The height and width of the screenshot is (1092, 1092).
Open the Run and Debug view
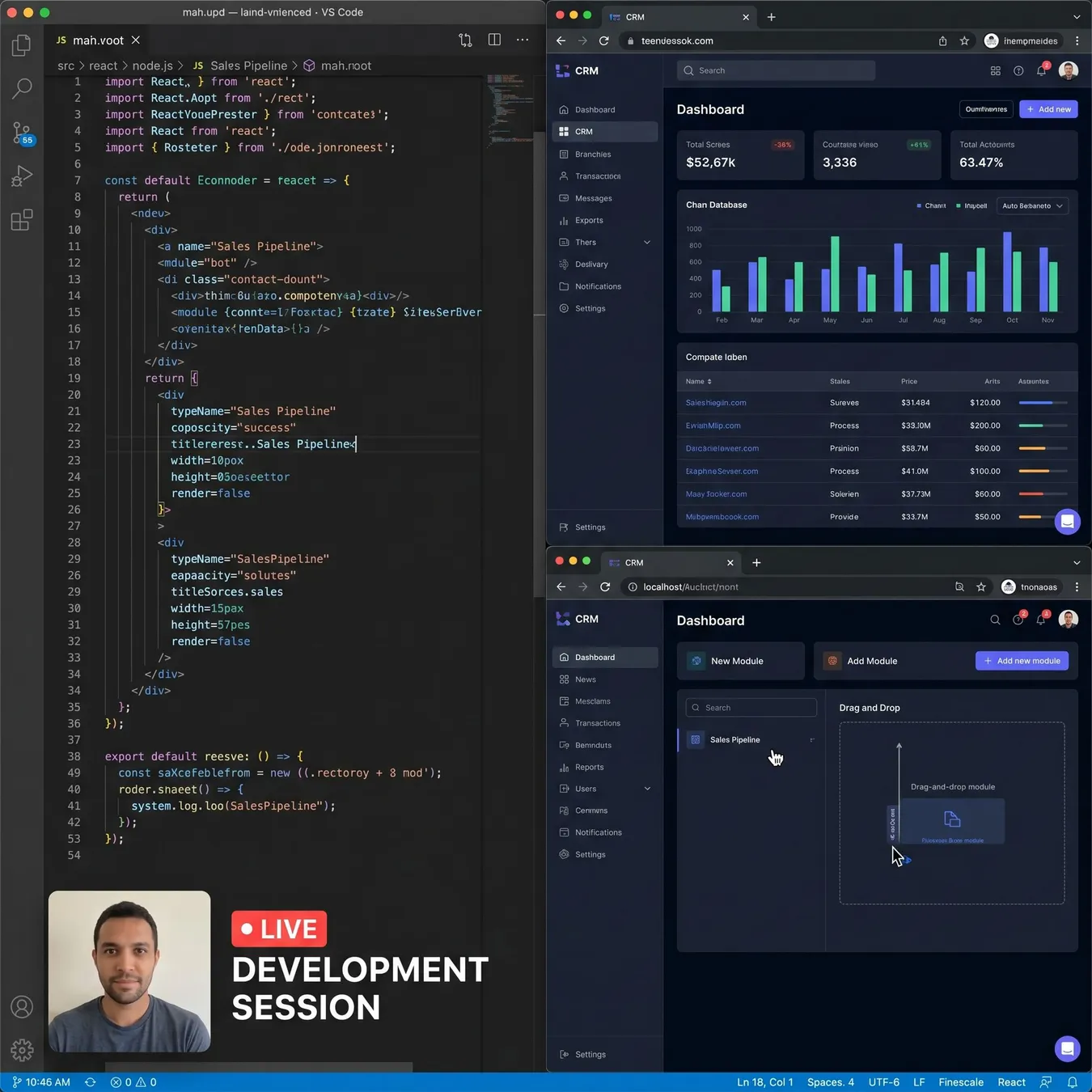(22, 176)
